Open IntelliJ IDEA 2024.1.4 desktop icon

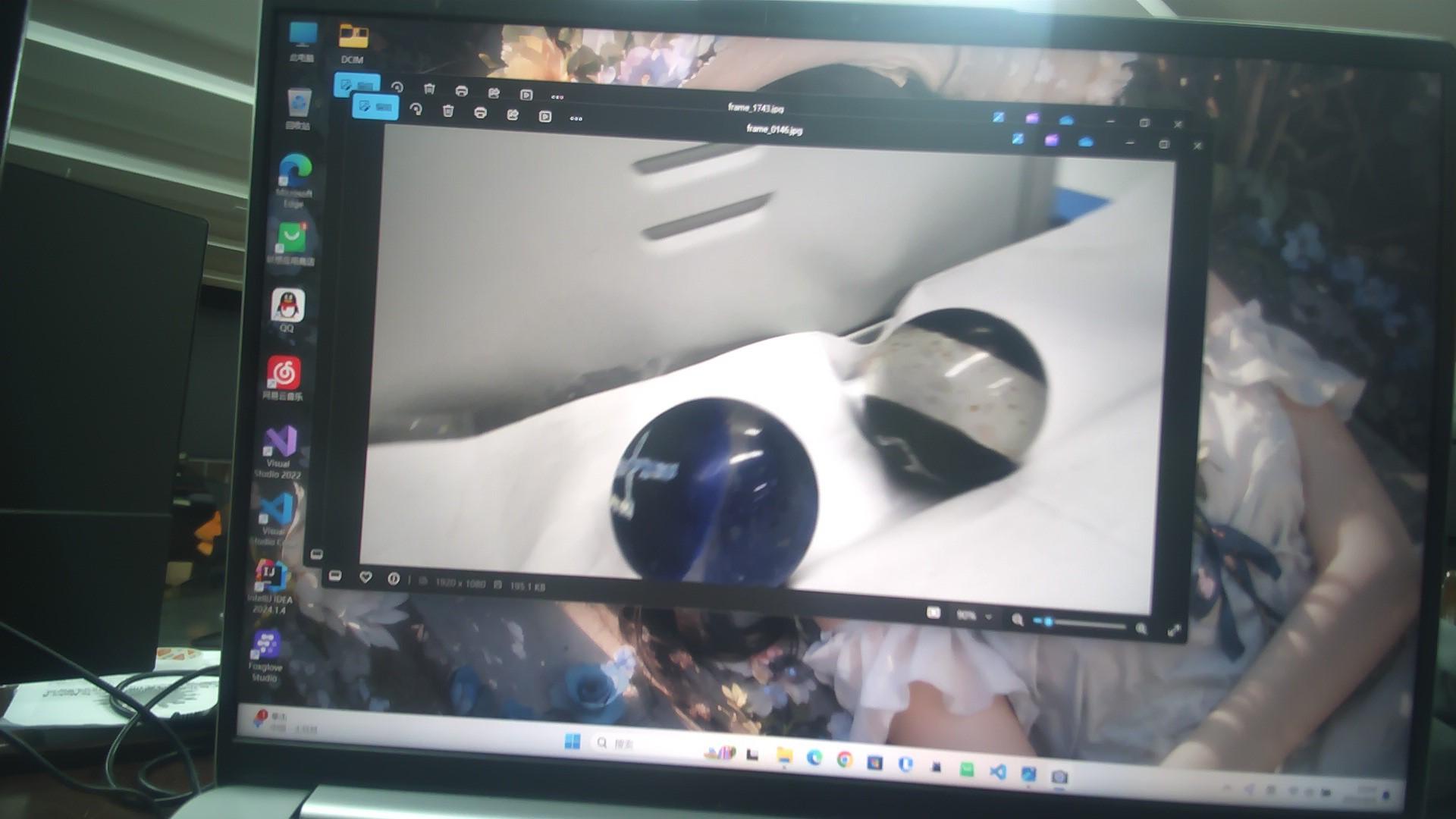269,587
